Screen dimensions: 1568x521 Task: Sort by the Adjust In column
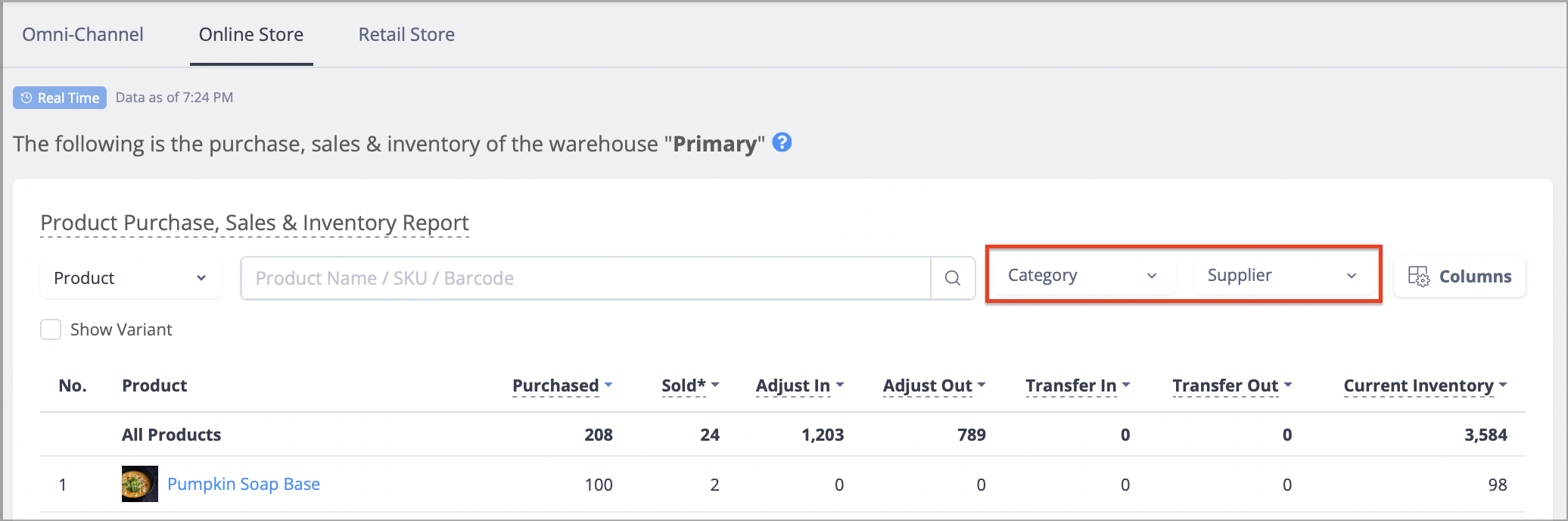coord(800,385)
